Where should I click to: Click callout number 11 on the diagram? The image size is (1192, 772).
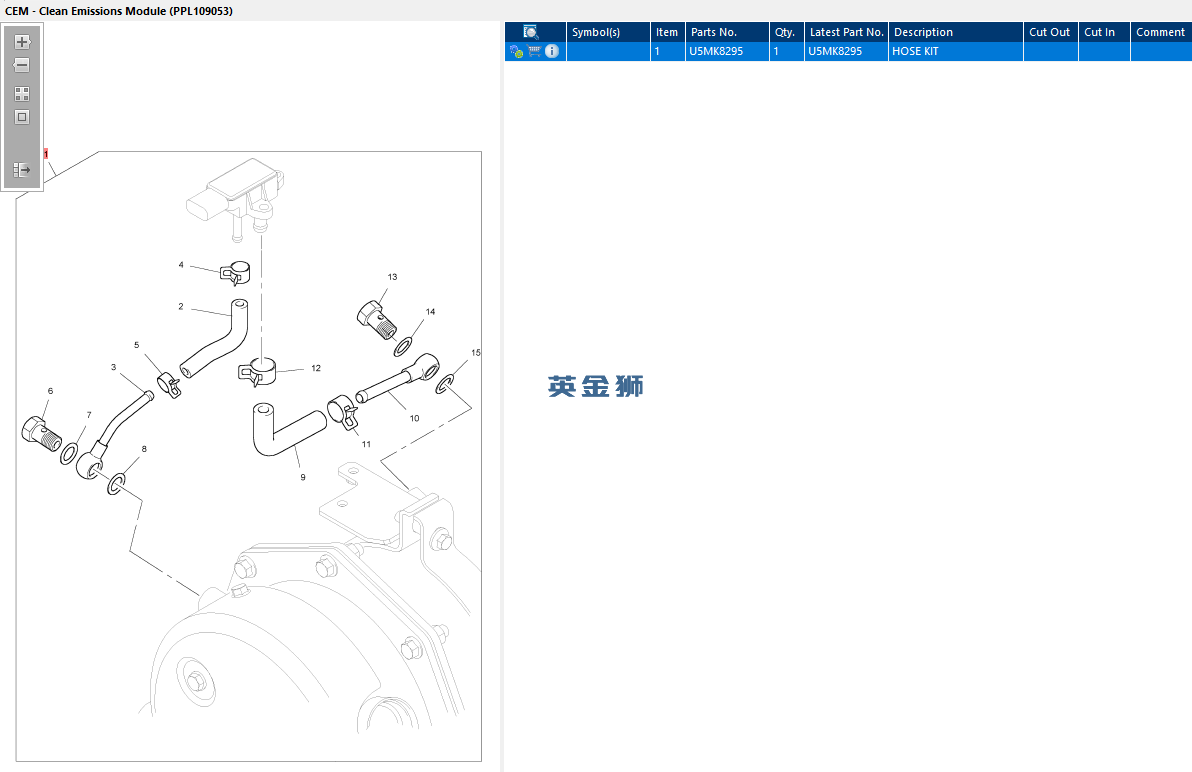366,444
